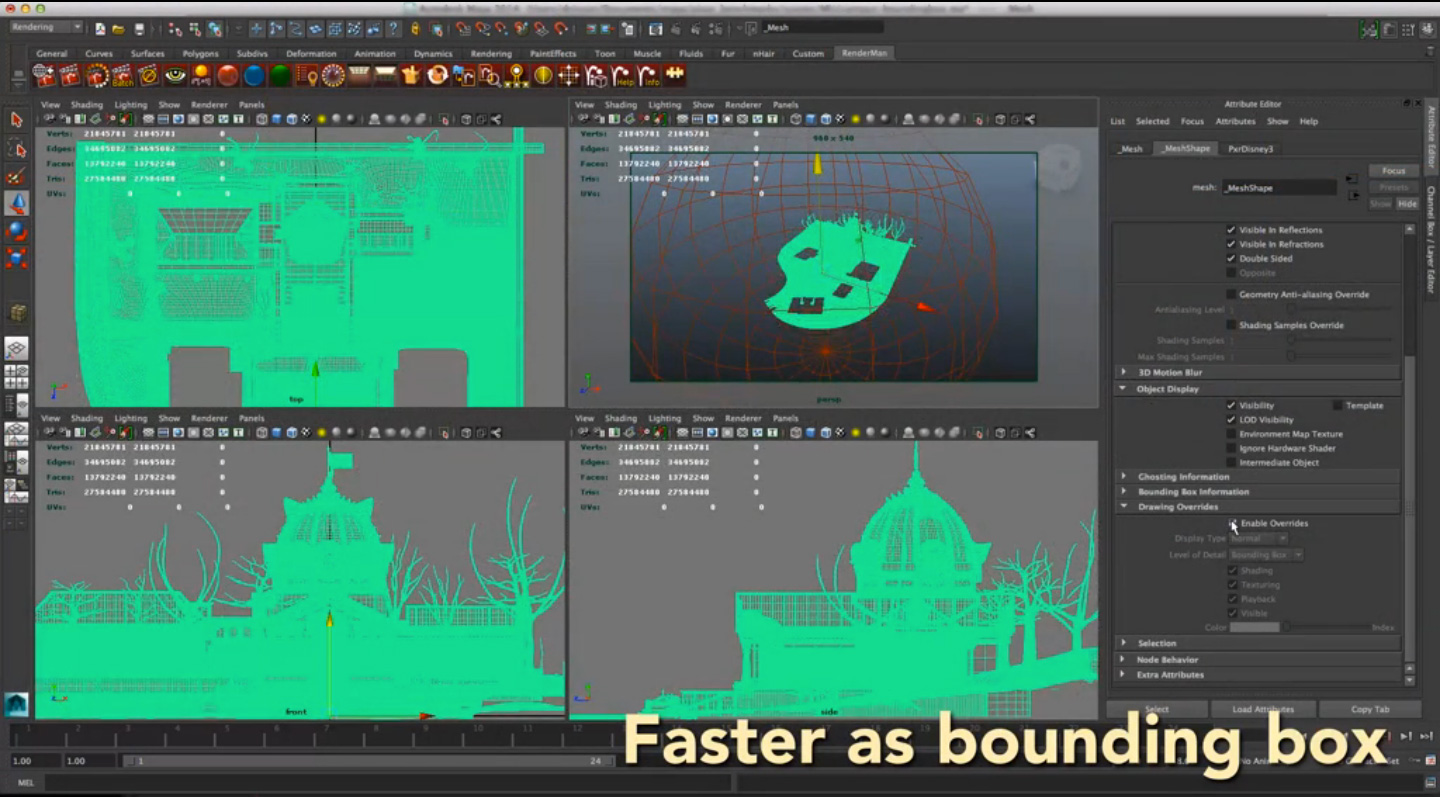Viewport: 1440px width, 797px height.
Task: Click the green sphere shelf icon
Action: [280, 76]
